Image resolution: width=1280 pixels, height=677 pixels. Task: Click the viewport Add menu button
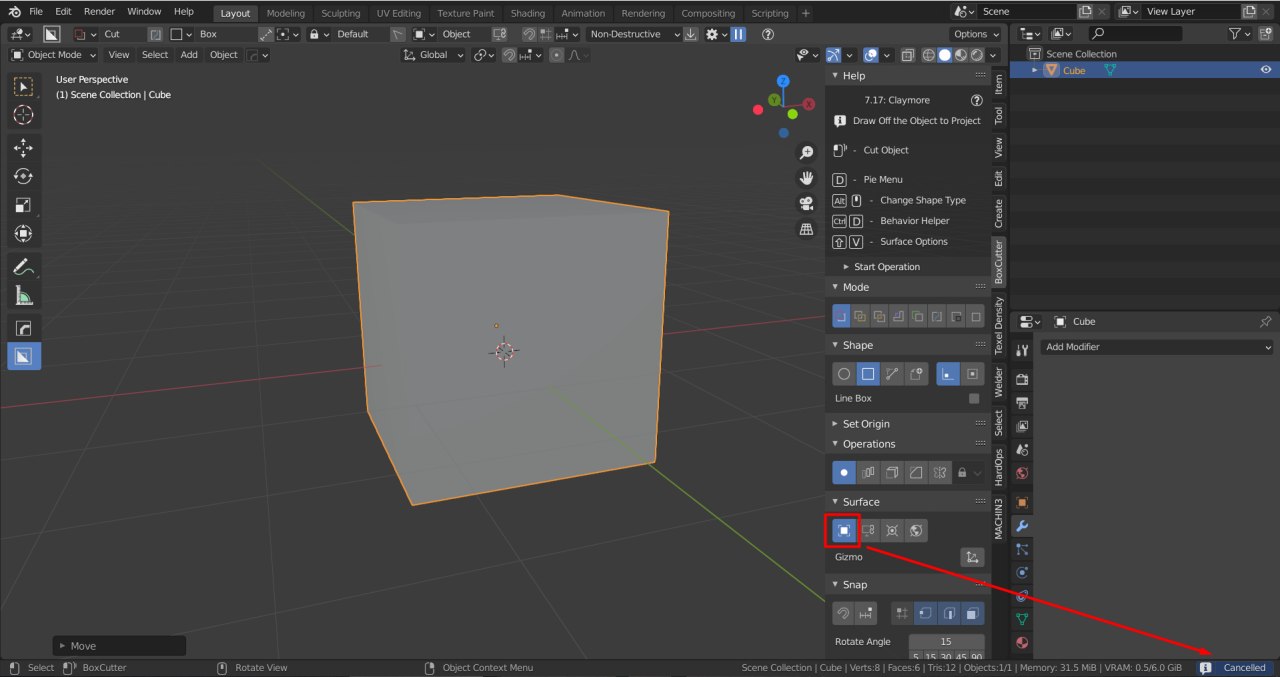click(x=189, y=55)
